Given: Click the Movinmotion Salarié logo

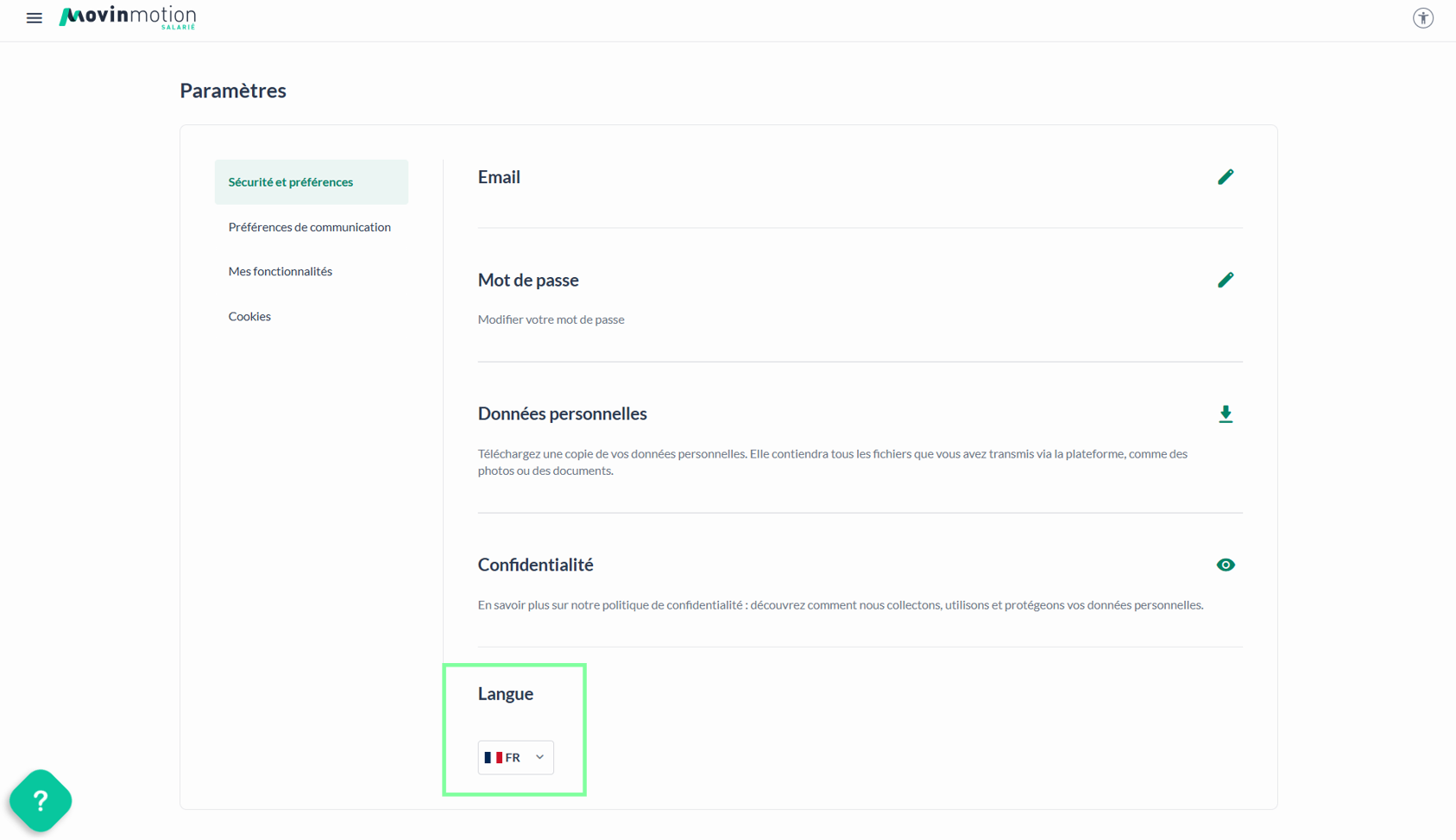Looking at the screenshot, I should coord(128,17).
